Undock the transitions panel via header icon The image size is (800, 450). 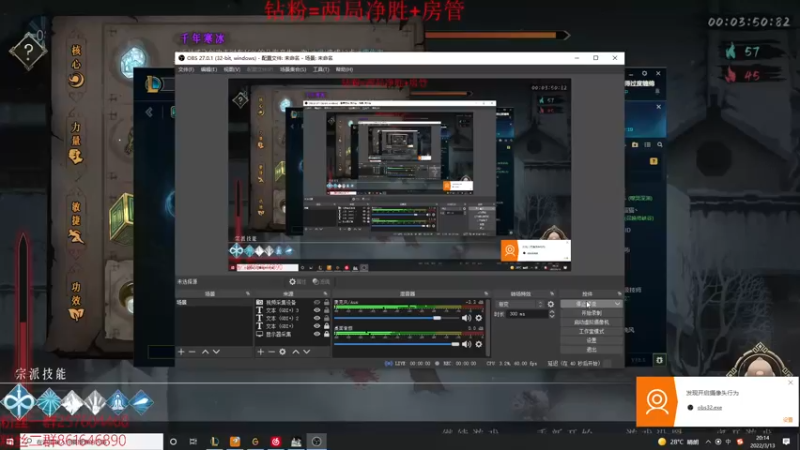tap(552, 294)
